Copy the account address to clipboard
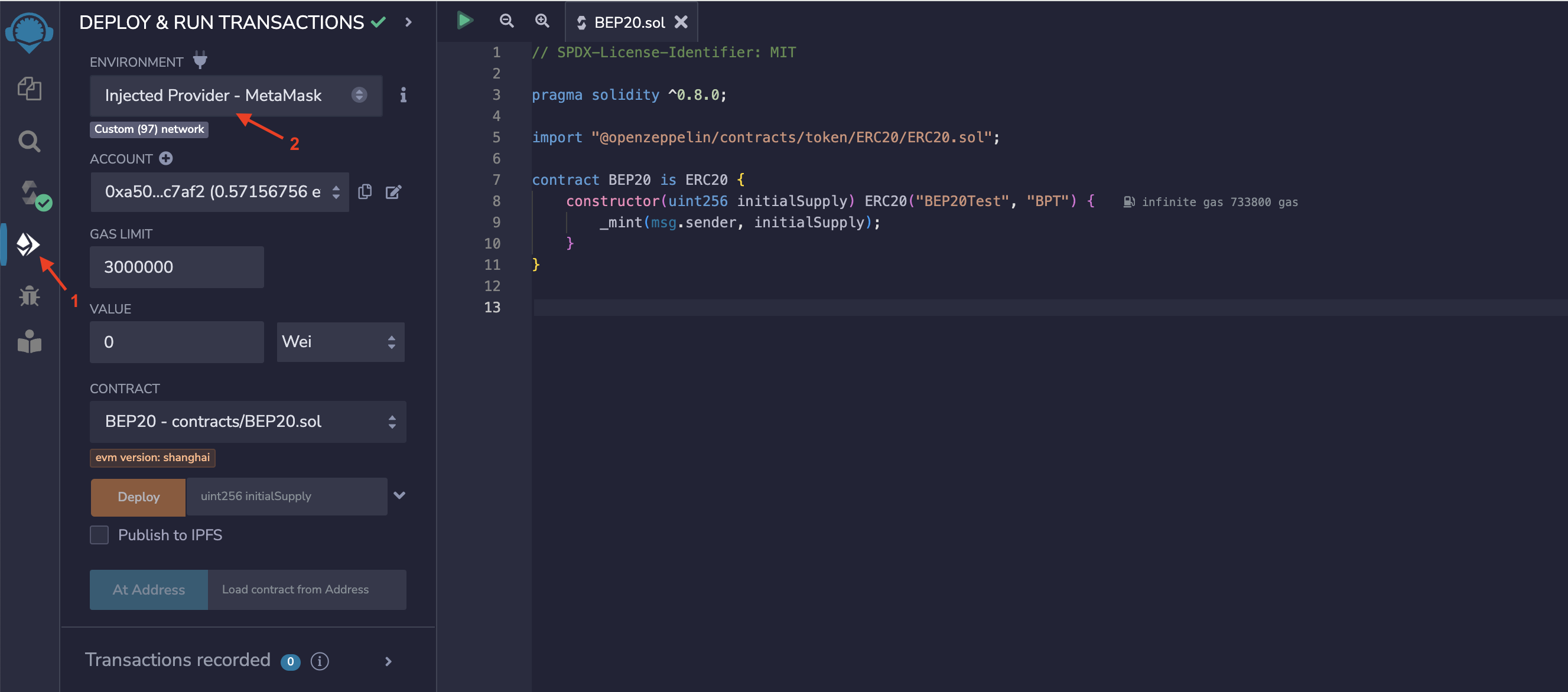Screen dimensions: 1568x692 coord(365,191)
